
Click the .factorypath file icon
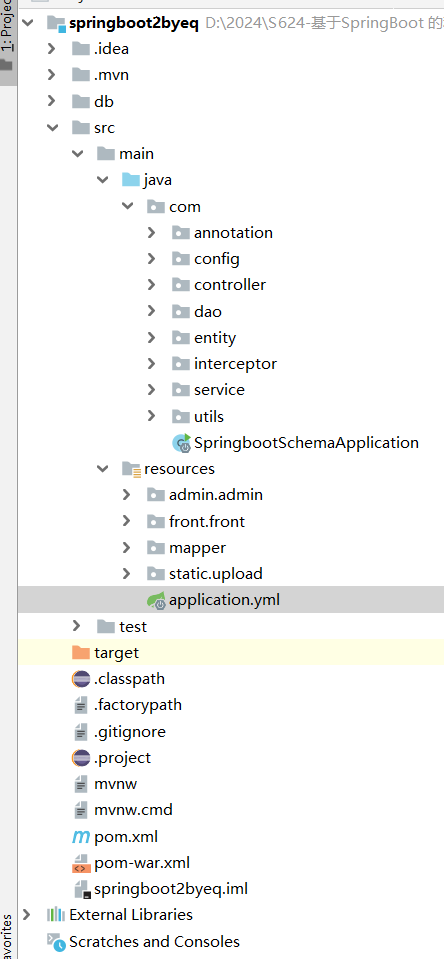pos(81,706)
